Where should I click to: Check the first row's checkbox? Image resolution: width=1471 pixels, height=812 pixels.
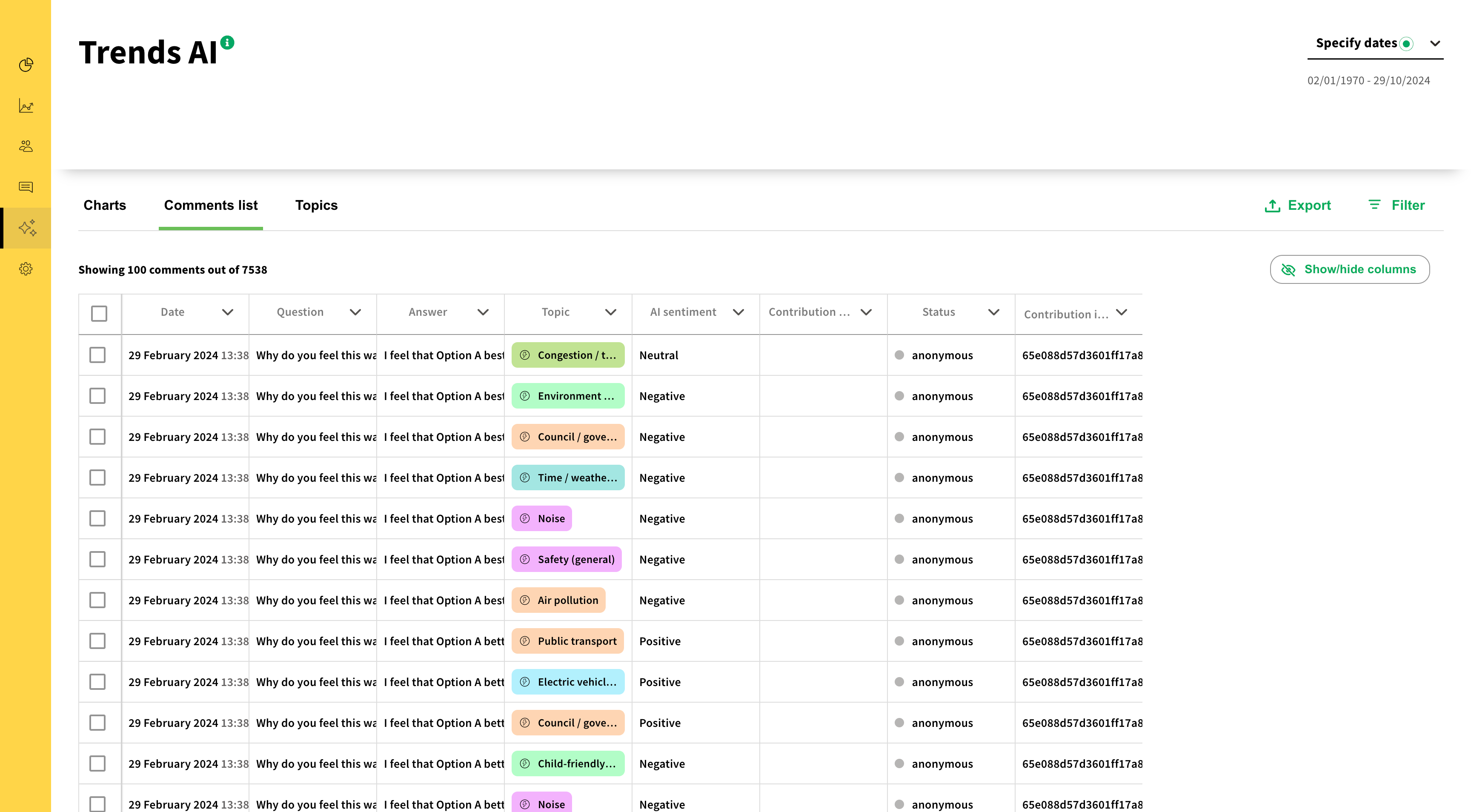97,355
